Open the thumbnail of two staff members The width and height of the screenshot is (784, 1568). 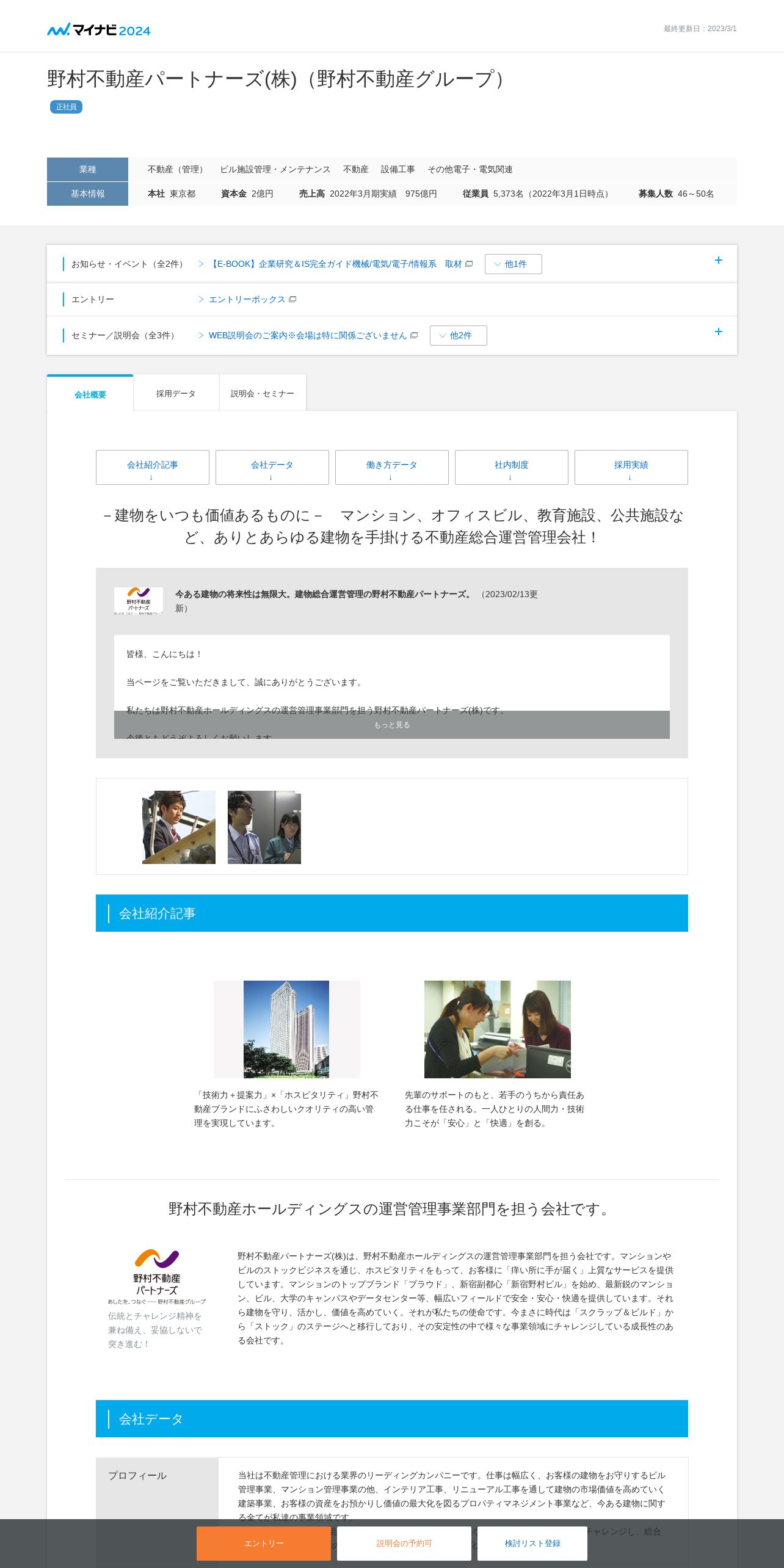pos(264,827)
